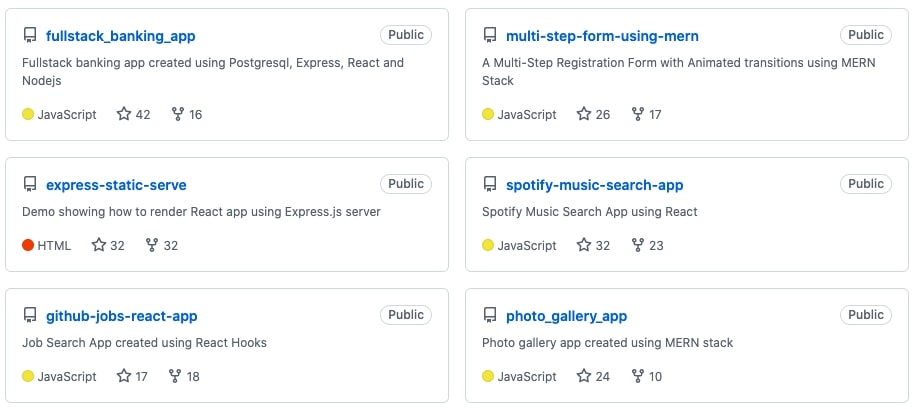Open the multi-step-form-using-mern repository
This screenshot has width=914, height=409.
pyautogui.click(x=602, y=36)
